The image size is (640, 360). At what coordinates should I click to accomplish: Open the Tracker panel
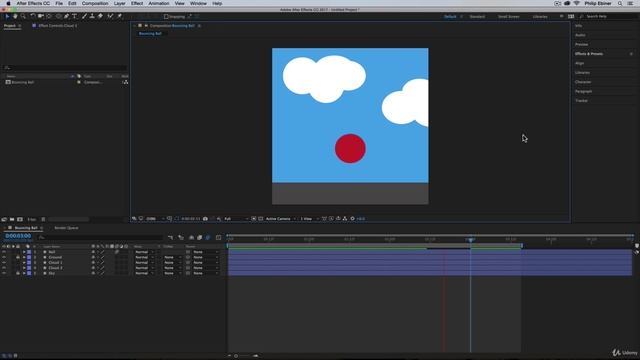click(x=582, y=101)
